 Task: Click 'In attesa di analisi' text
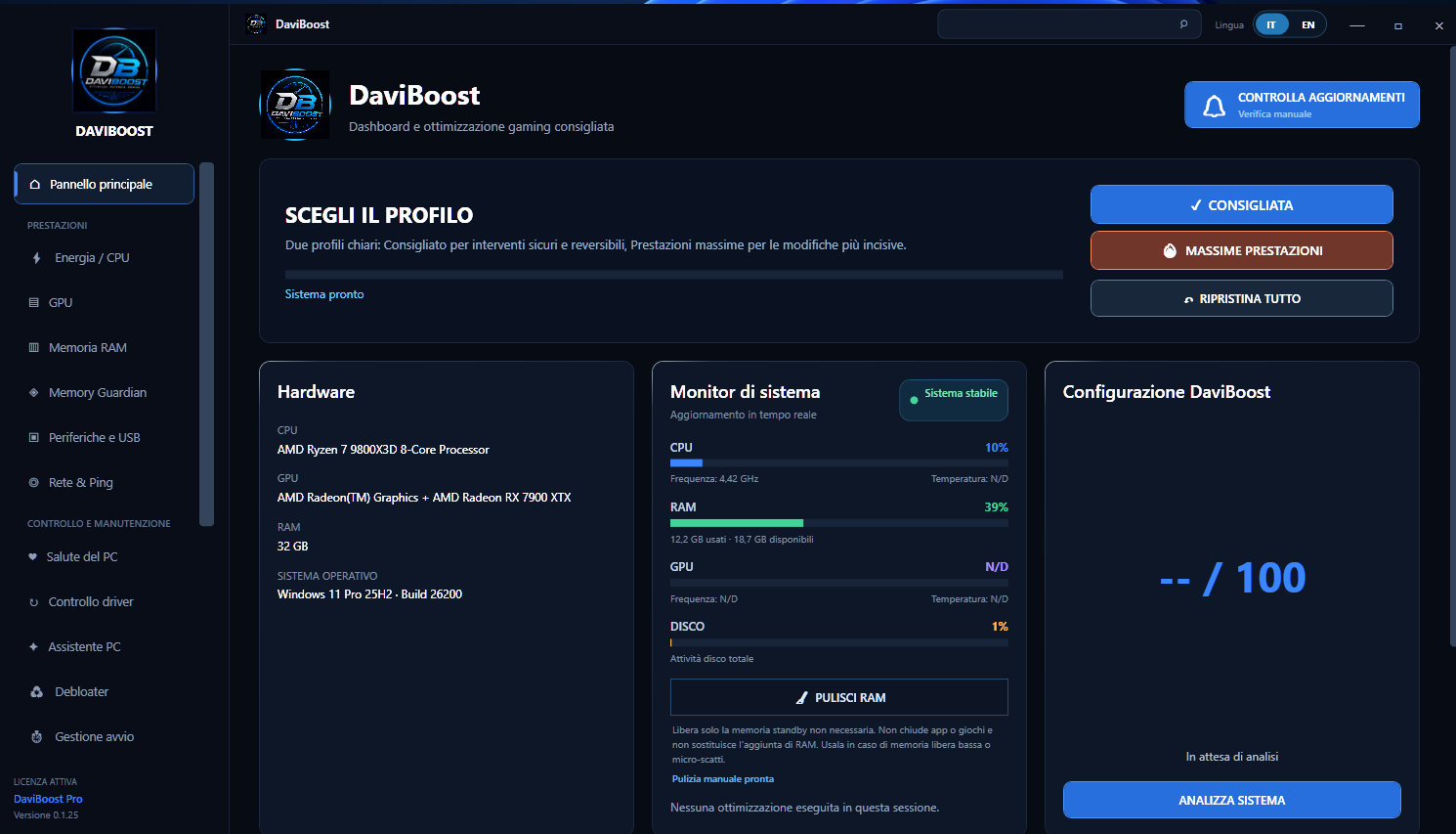pyautogui.click(x=1232, y=757)
